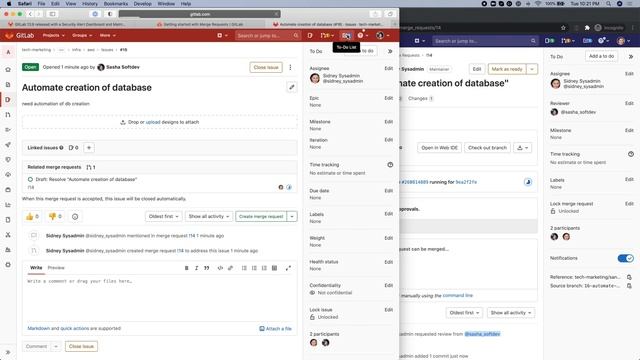Click Attach a file link
The image size is (640, 360).
(276, 329)
